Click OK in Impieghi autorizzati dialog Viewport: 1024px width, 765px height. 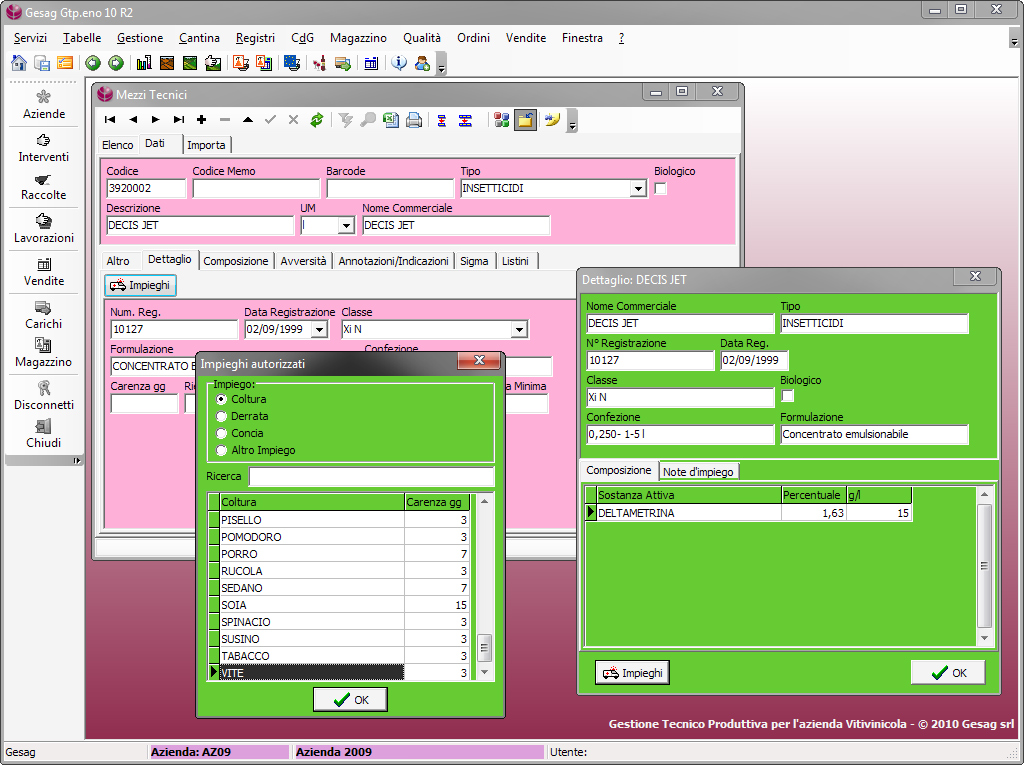click(351, 700)
